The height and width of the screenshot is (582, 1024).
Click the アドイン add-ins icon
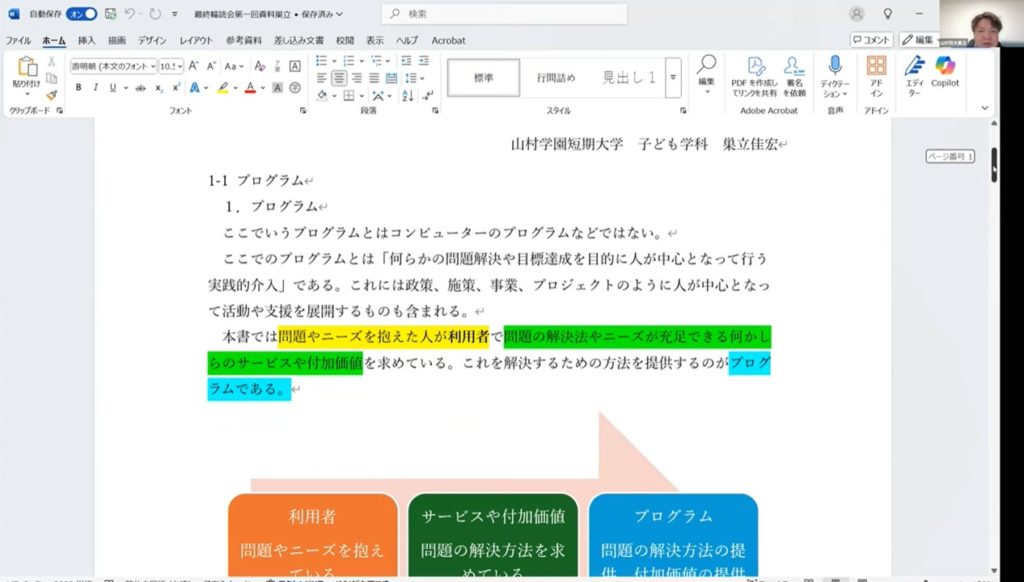pos(876,72)
